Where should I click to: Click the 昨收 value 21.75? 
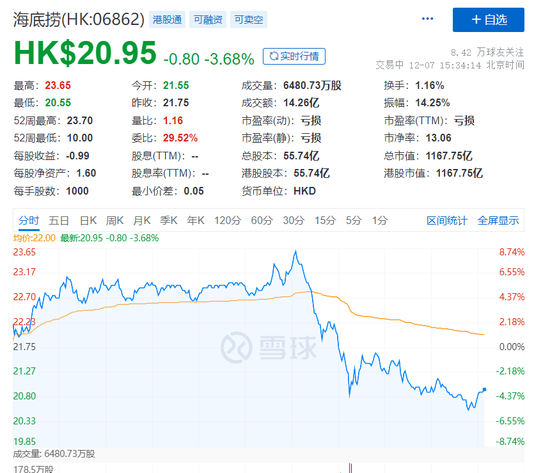[176, 102]
